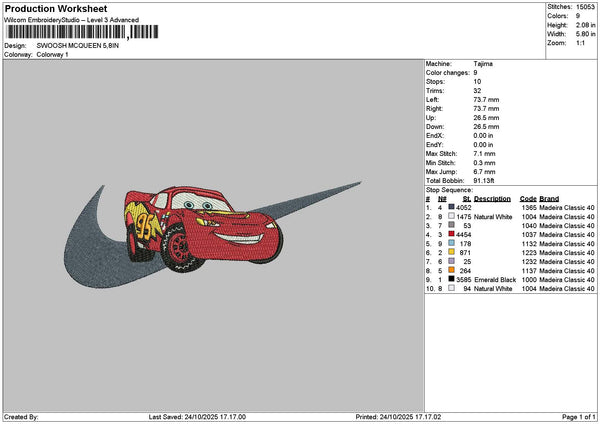Image resolution: width=600 pixels, height=424 pixels.
Task: Click the Wilcom EmbroideryStudio Level 3 Advanced text
Action: [x=72, y=20]
